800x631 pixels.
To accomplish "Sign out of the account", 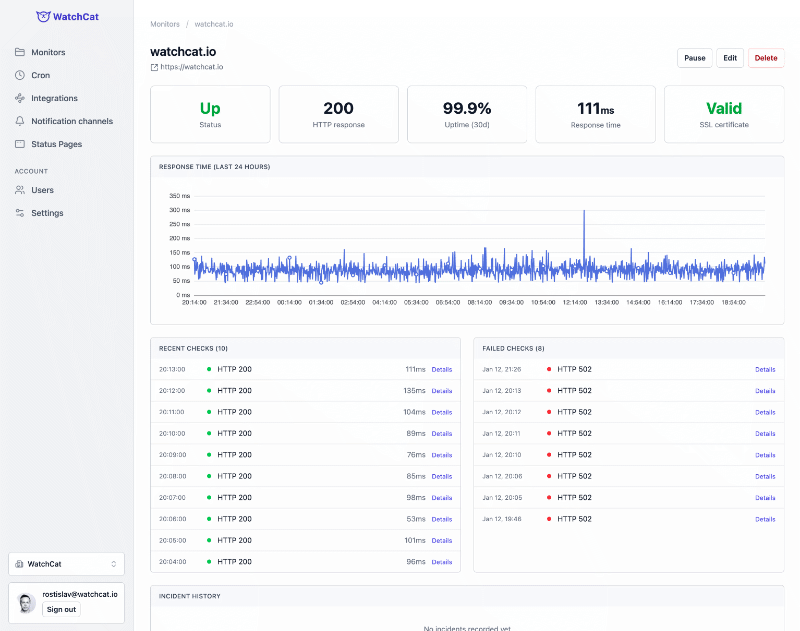I will pos(61,609).
